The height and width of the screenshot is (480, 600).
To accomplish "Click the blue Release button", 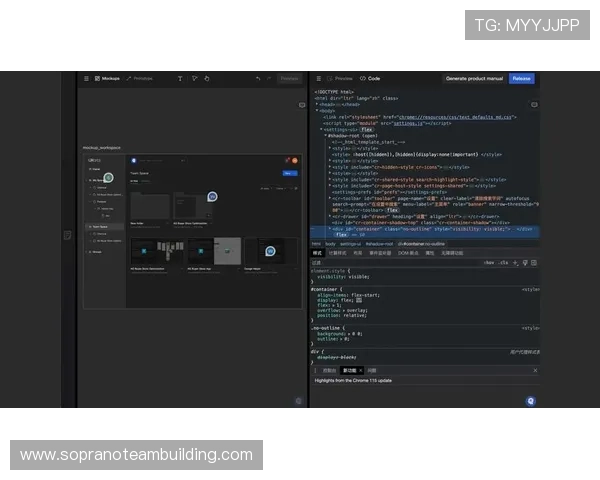I will pos(521,78).
